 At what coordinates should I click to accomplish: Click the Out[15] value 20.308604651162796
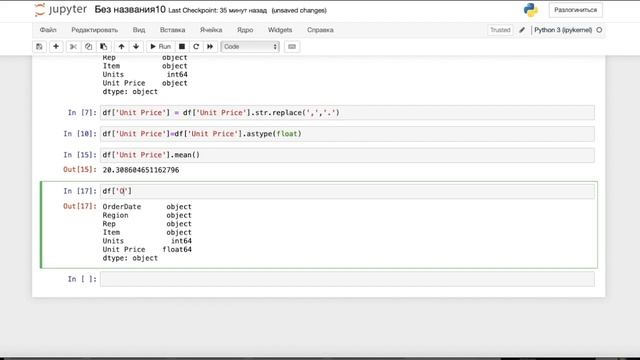click(141, 170)
